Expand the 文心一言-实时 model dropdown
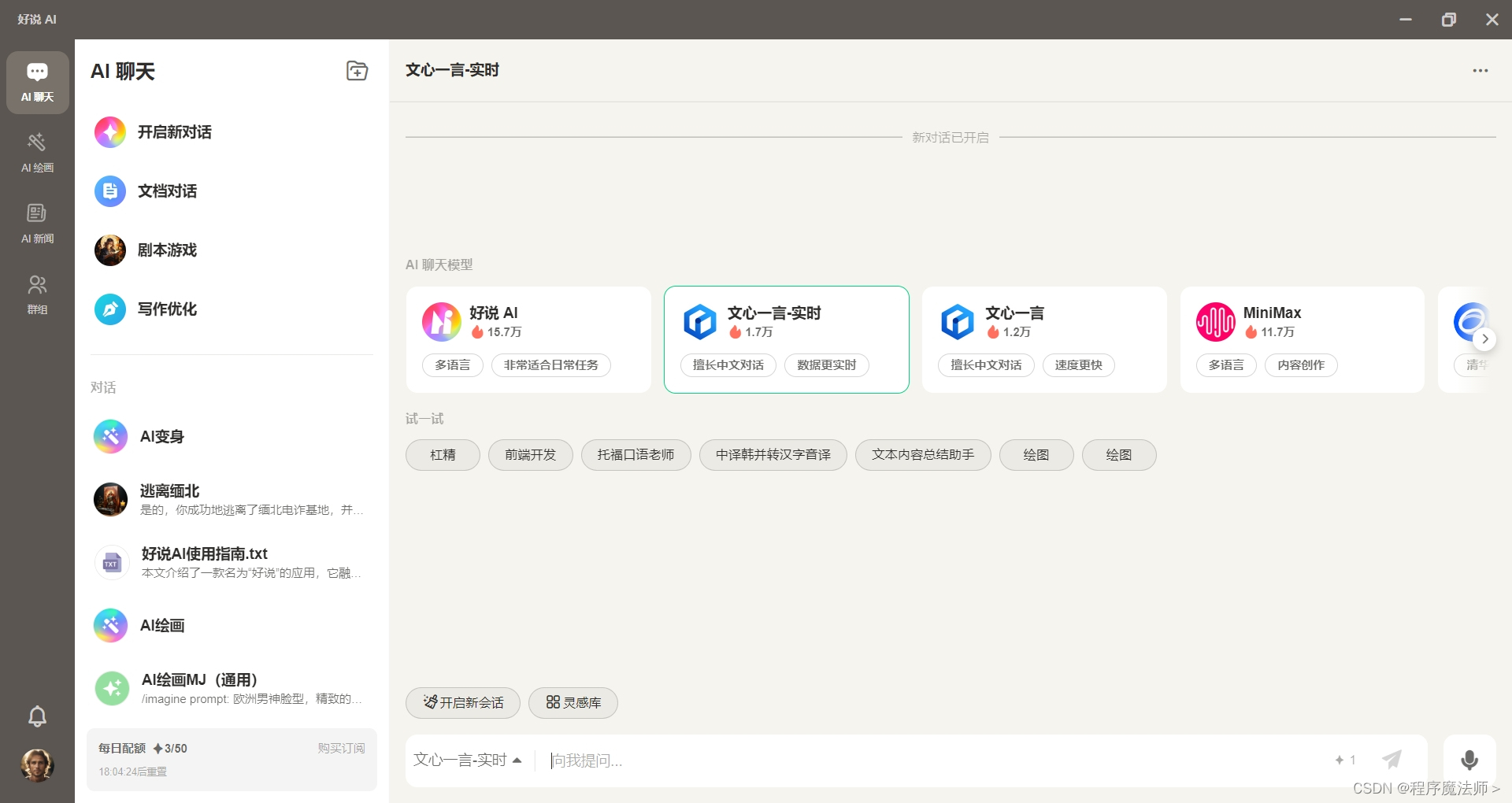The height and width of the screenshot is (803, 1512). point(468,760)
